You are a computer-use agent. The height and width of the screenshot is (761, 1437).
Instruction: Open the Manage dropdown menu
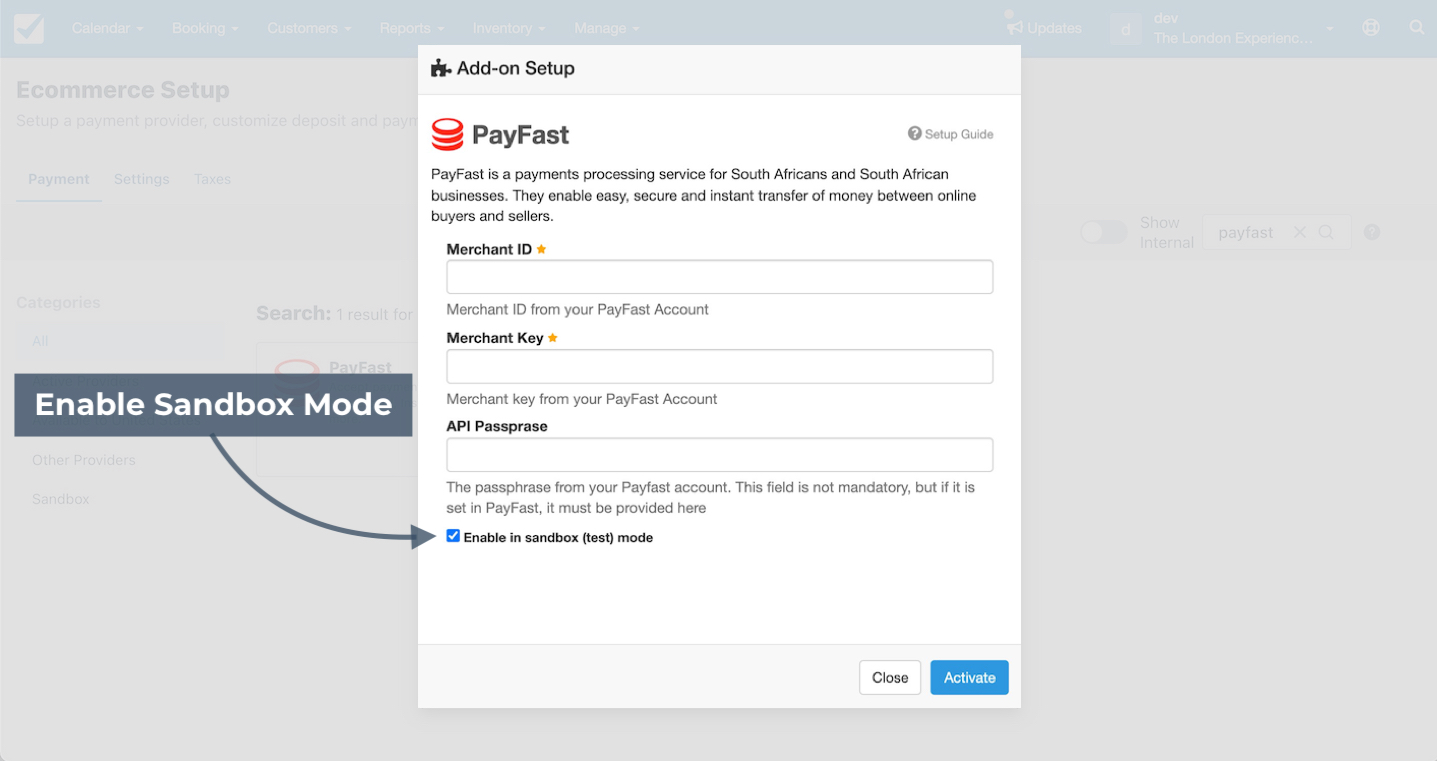click(606, 28)
